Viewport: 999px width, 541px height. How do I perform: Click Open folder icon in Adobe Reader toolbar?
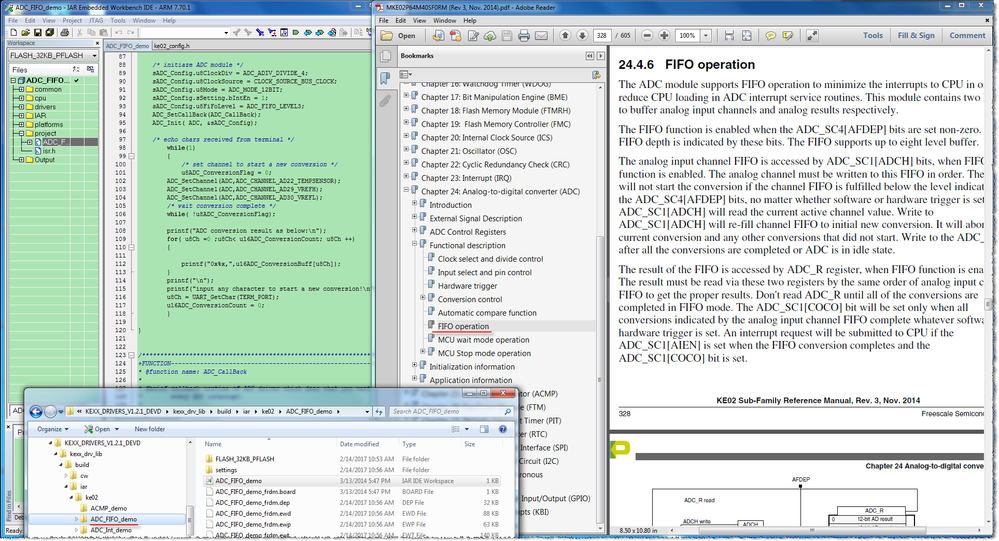coord(387,36)
